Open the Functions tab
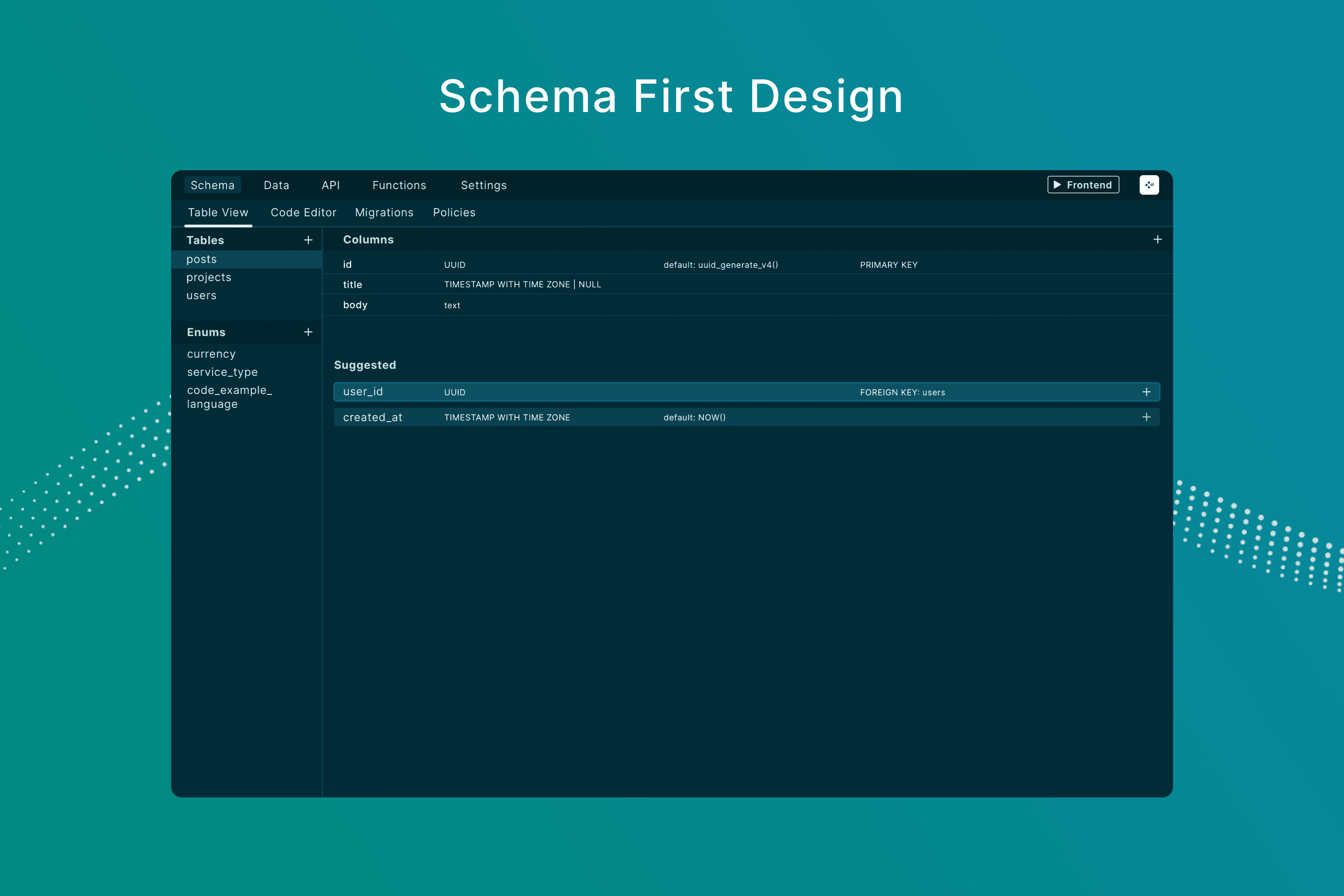The height and width of the screenshot is (896, 1344). 399,185
